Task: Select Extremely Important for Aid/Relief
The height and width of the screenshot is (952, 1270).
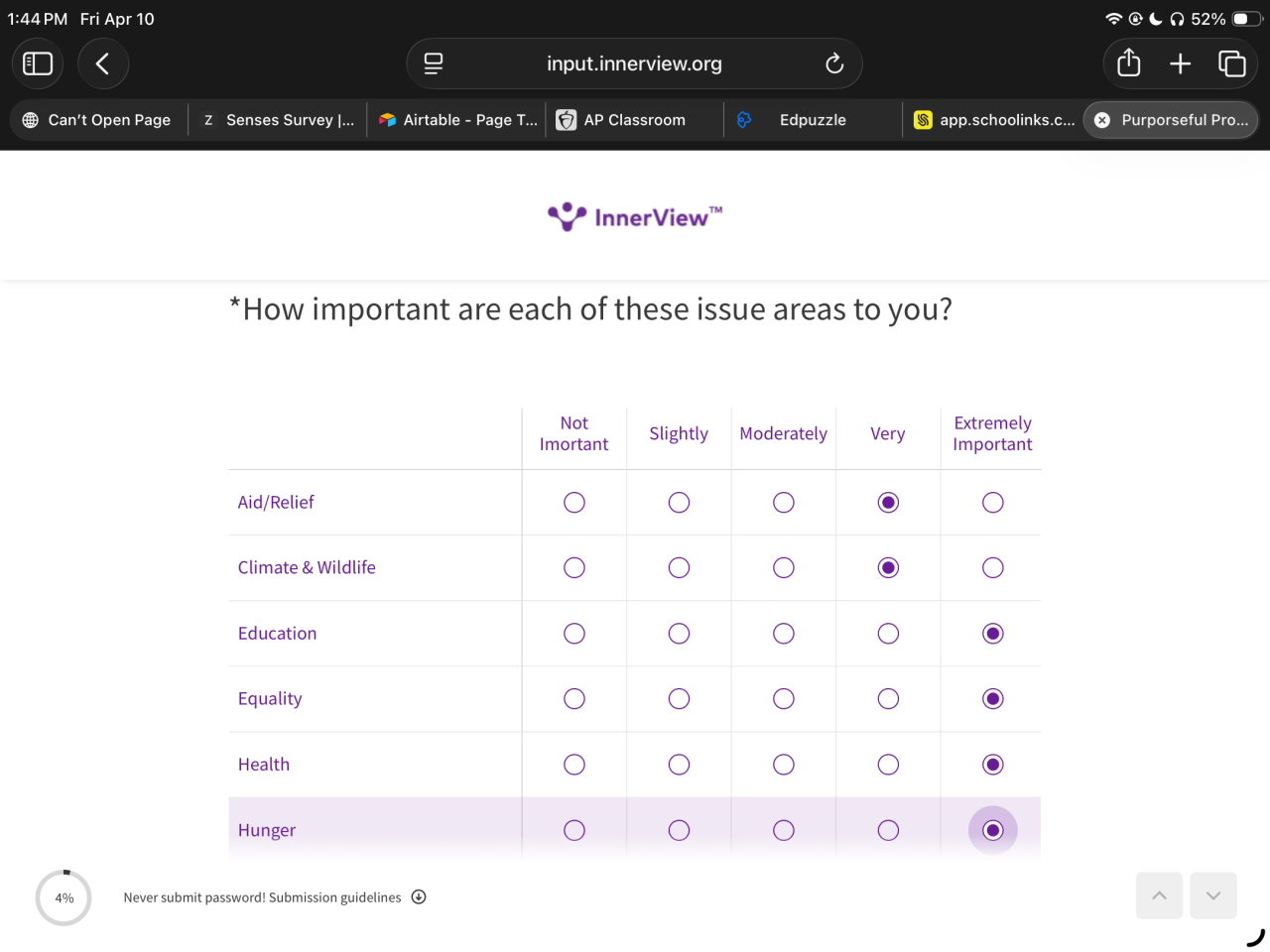Action: pos(992,503)
